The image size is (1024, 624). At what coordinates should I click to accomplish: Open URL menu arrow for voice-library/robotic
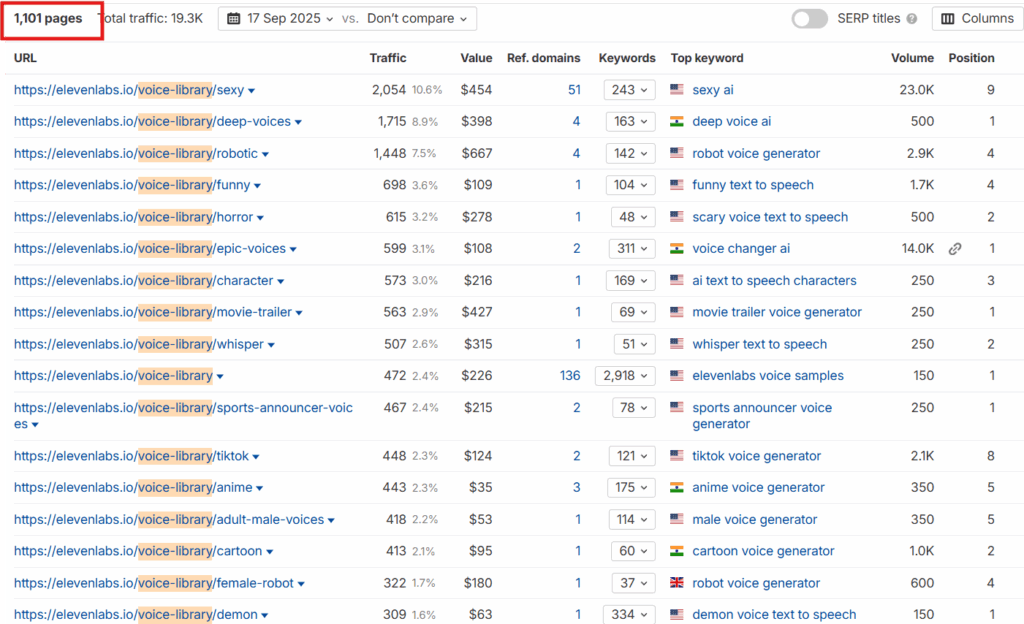pos(265,155)
